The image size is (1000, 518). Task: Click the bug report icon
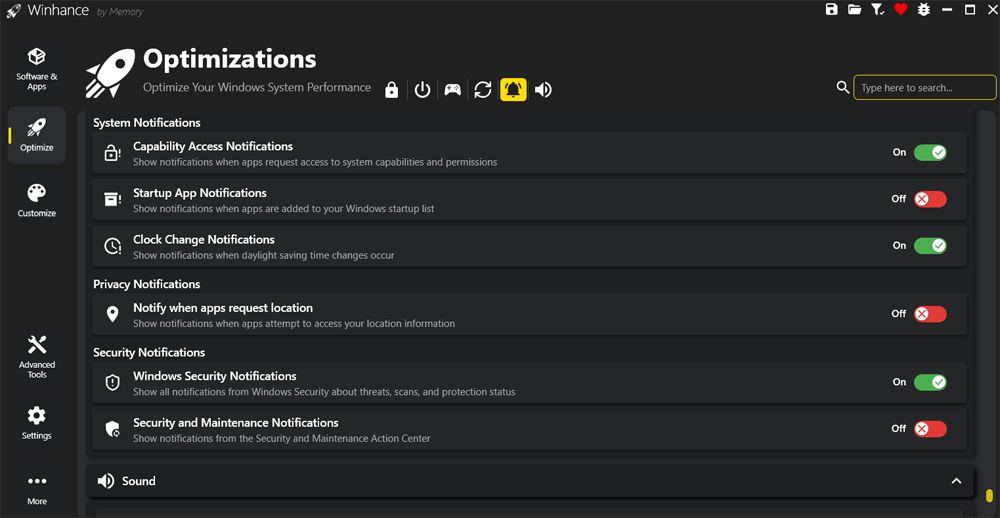[x=923, y=10]
